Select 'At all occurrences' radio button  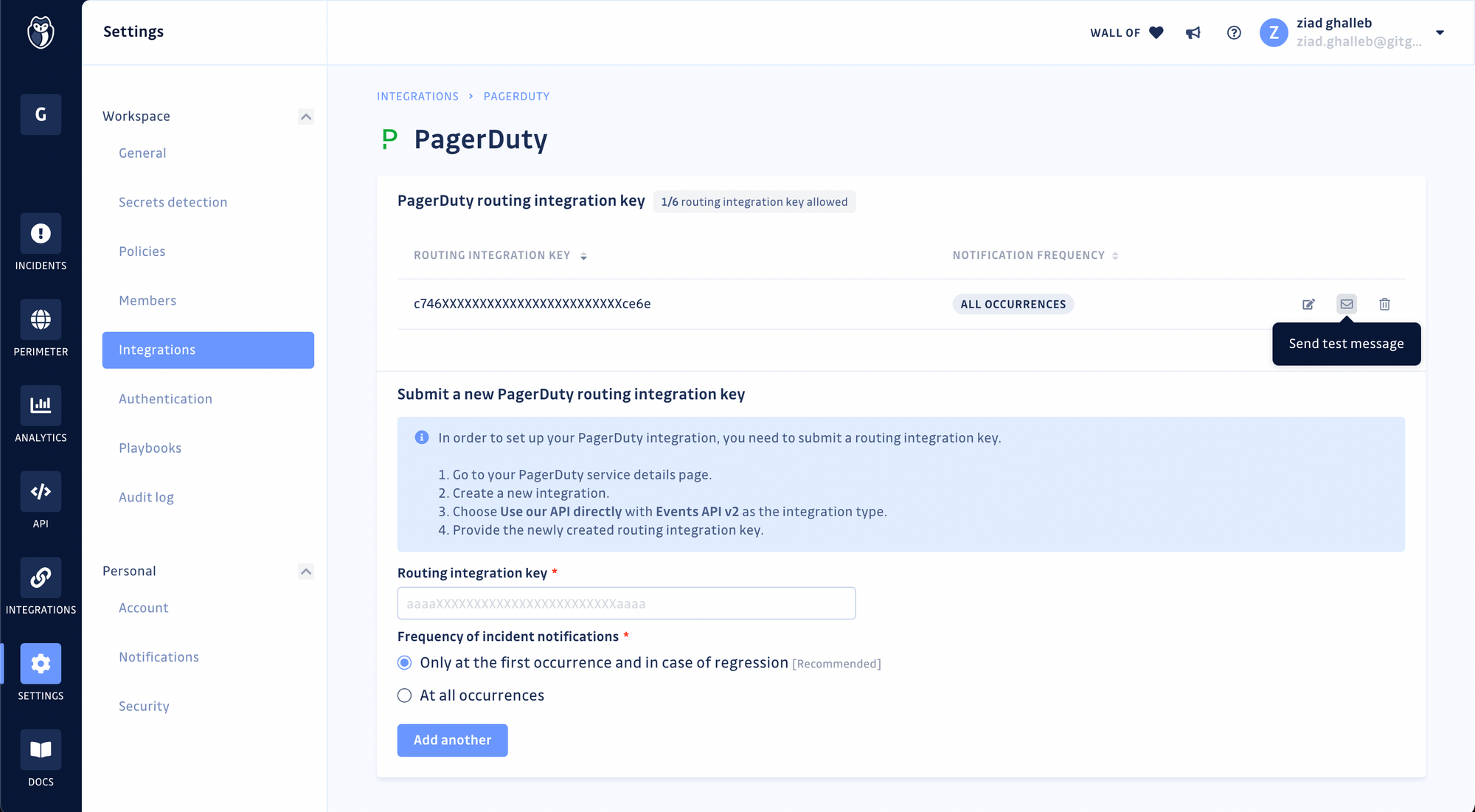point(405,695)
